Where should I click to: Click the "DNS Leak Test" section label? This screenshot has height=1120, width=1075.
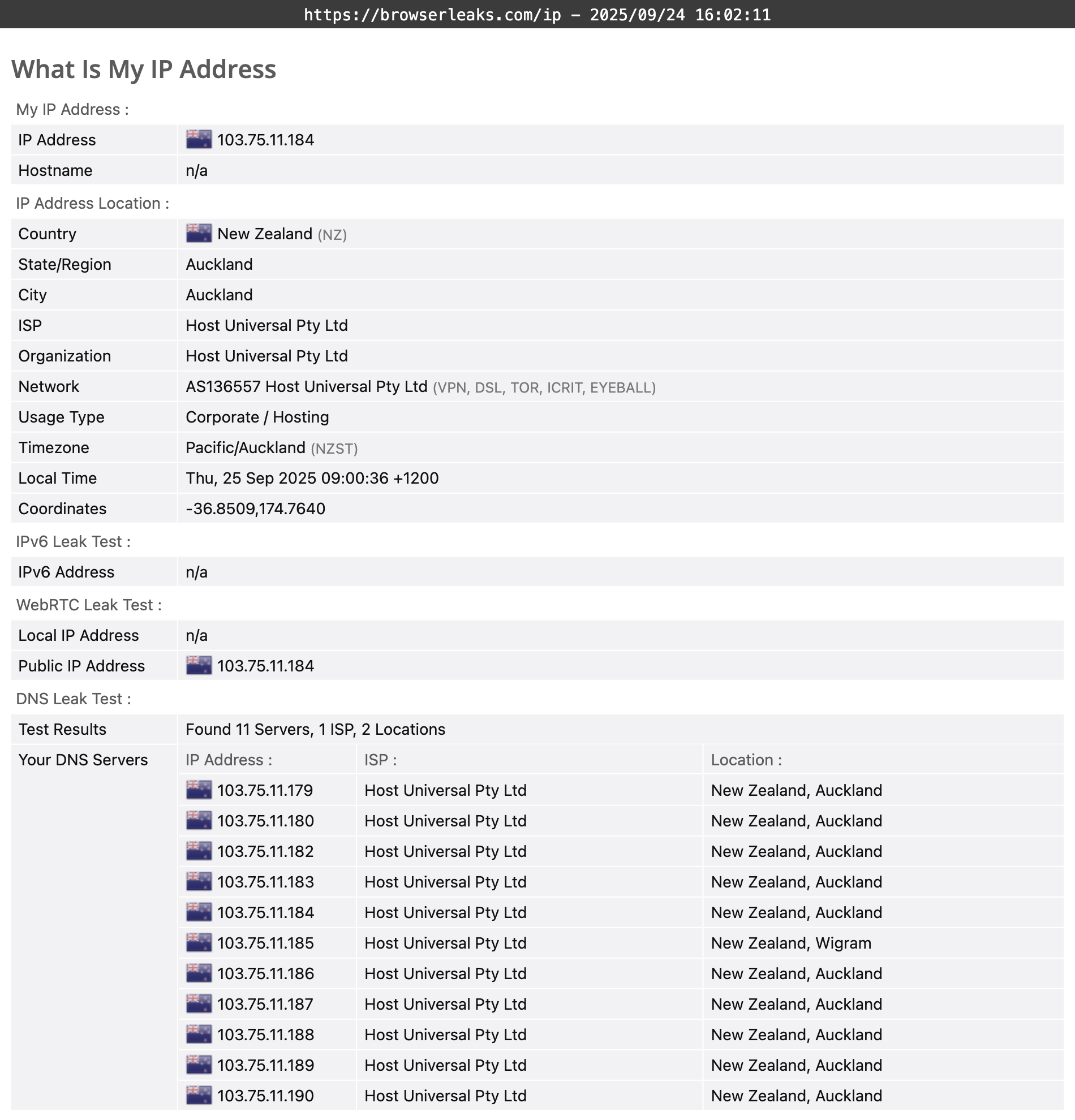(x=73, y=699)
